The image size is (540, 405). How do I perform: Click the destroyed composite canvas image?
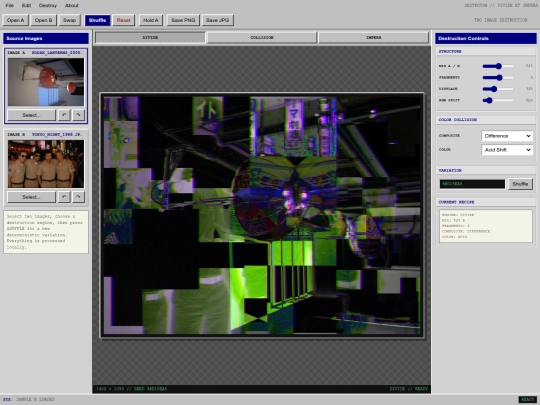[262, 215]
